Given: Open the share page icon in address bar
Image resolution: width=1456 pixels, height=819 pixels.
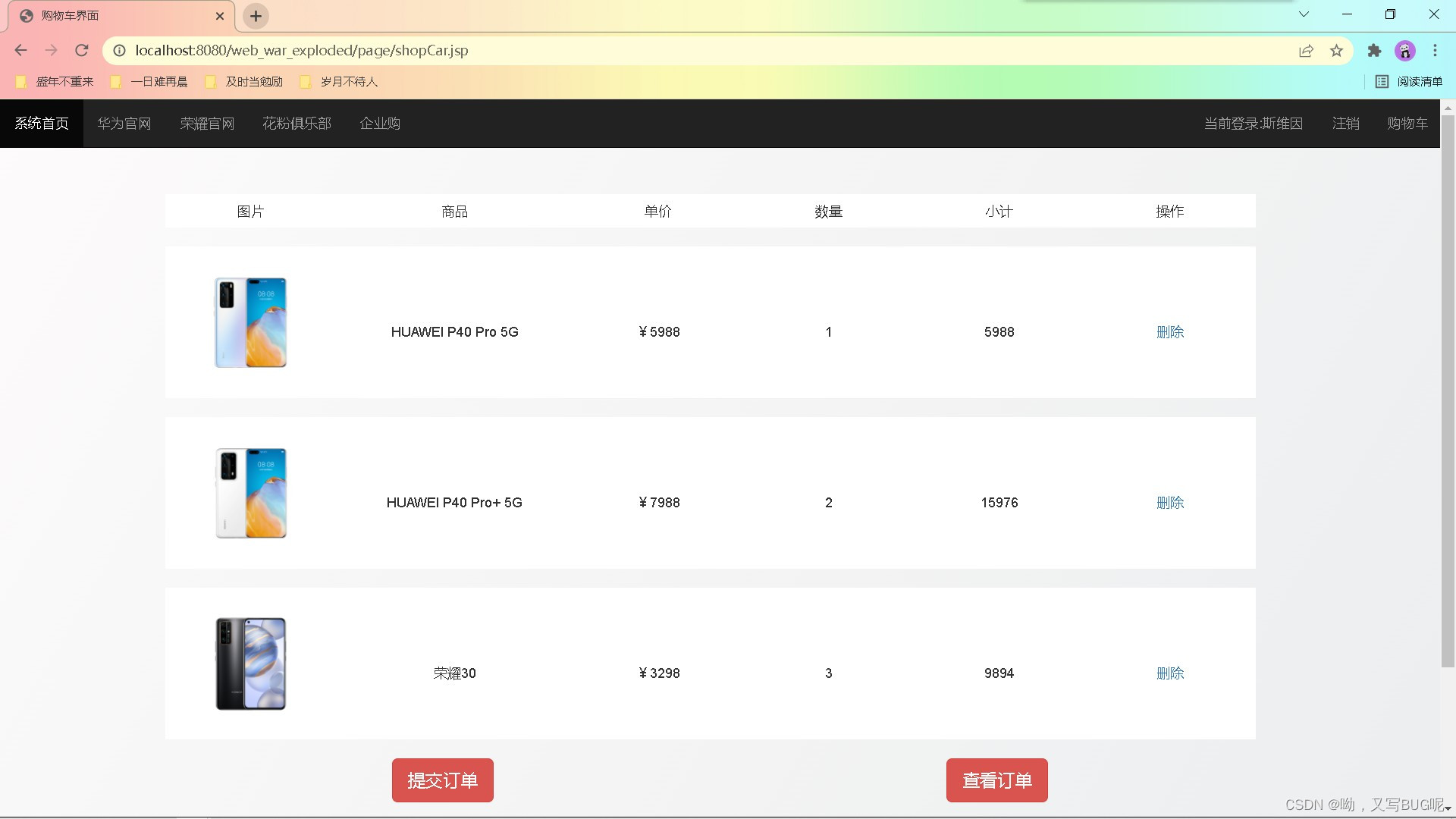Looking at the screenshot, I should (x=1306, y=51).
